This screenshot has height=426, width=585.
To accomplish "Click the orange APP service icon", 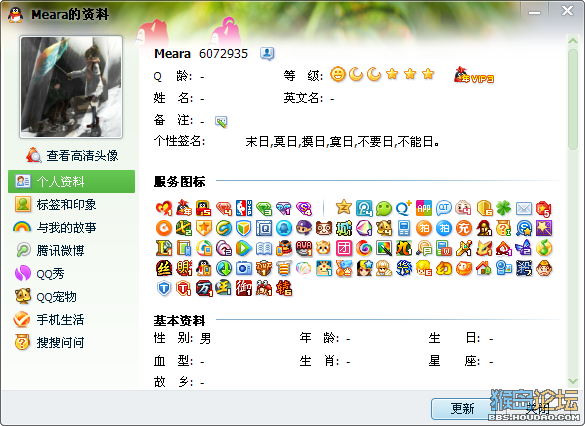I will coord(424,208).
